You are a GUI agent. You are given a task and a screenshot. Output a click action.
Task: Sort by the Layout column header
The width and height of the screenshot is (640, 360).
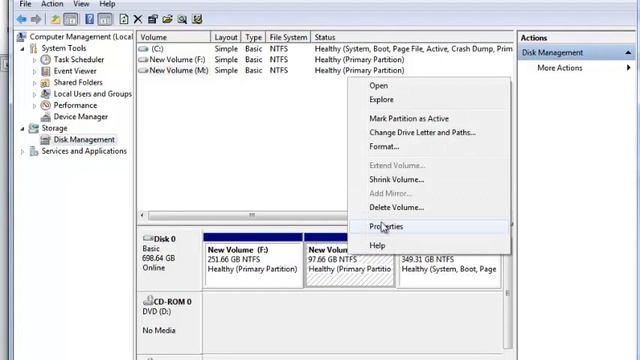pyautogui.click(x=226, y=37)
